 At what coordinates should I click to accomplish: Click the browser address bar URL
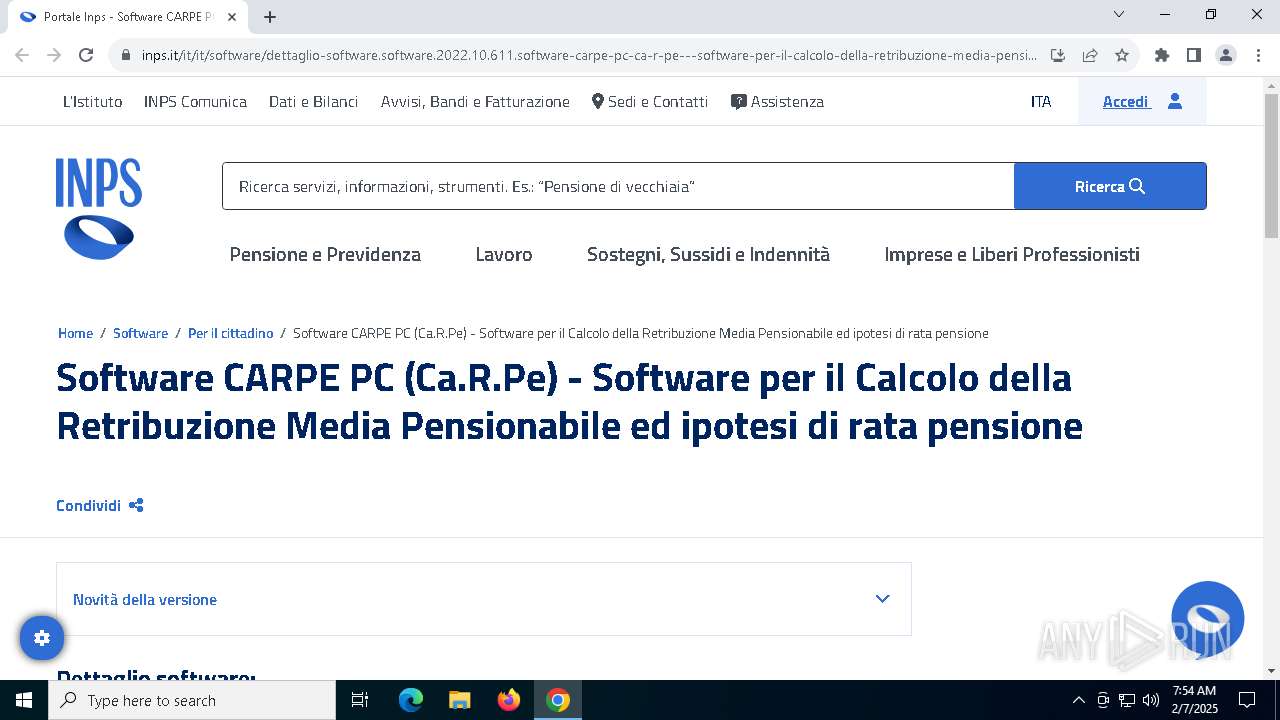(589, 55)
